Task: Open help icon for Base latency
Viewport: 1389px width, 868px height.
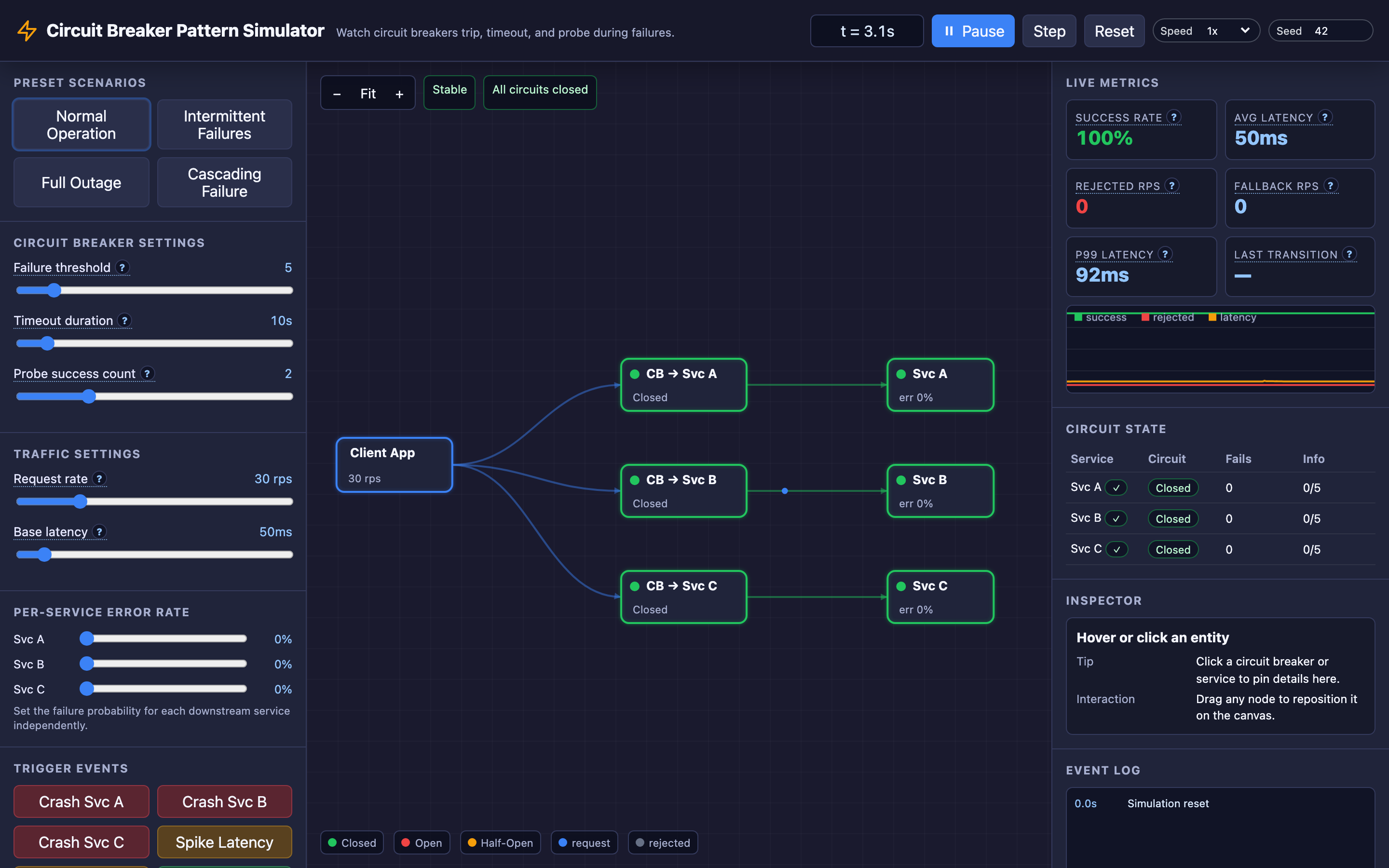Action: (99, 531)
